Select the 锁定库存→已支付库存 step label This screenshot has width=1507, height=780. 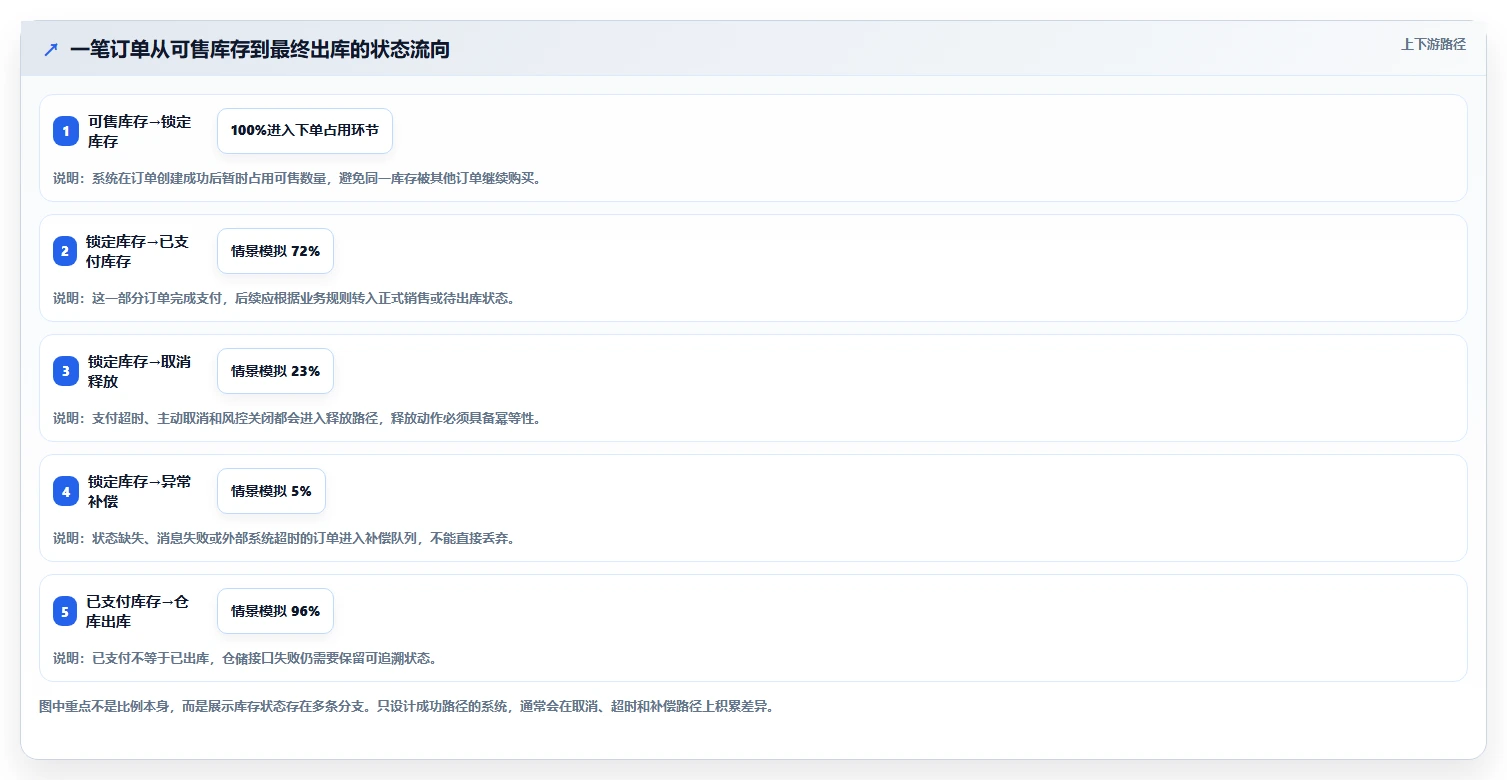point(137,251)
